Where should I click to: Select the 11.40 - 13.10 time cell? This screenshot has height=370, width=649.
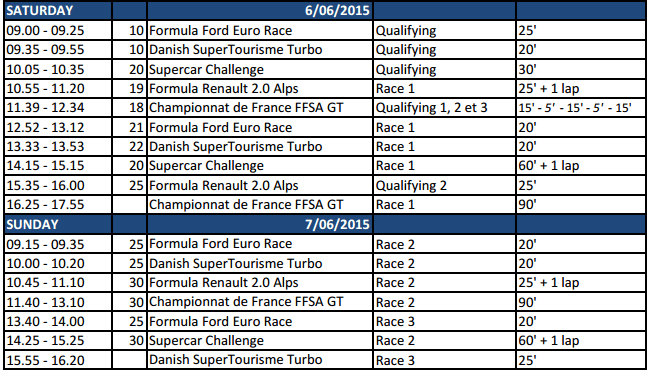[58, 302]
